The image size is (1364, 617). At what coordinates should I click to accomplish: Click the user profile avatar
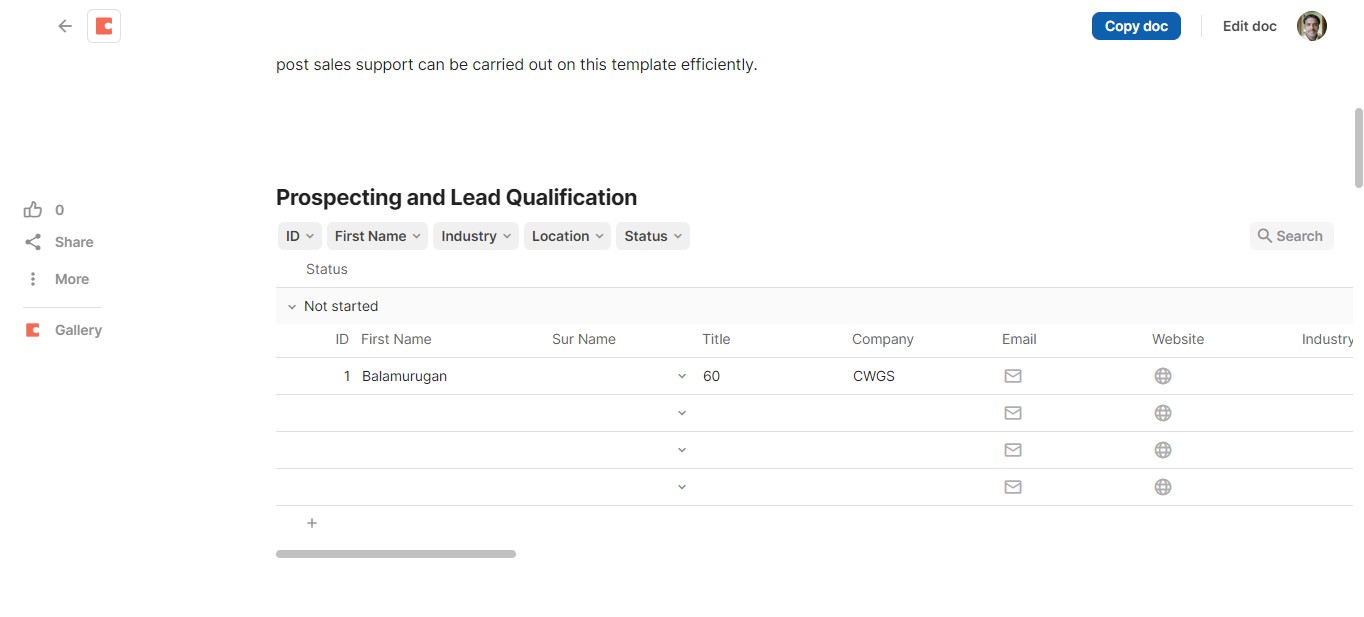point(1312,26)
